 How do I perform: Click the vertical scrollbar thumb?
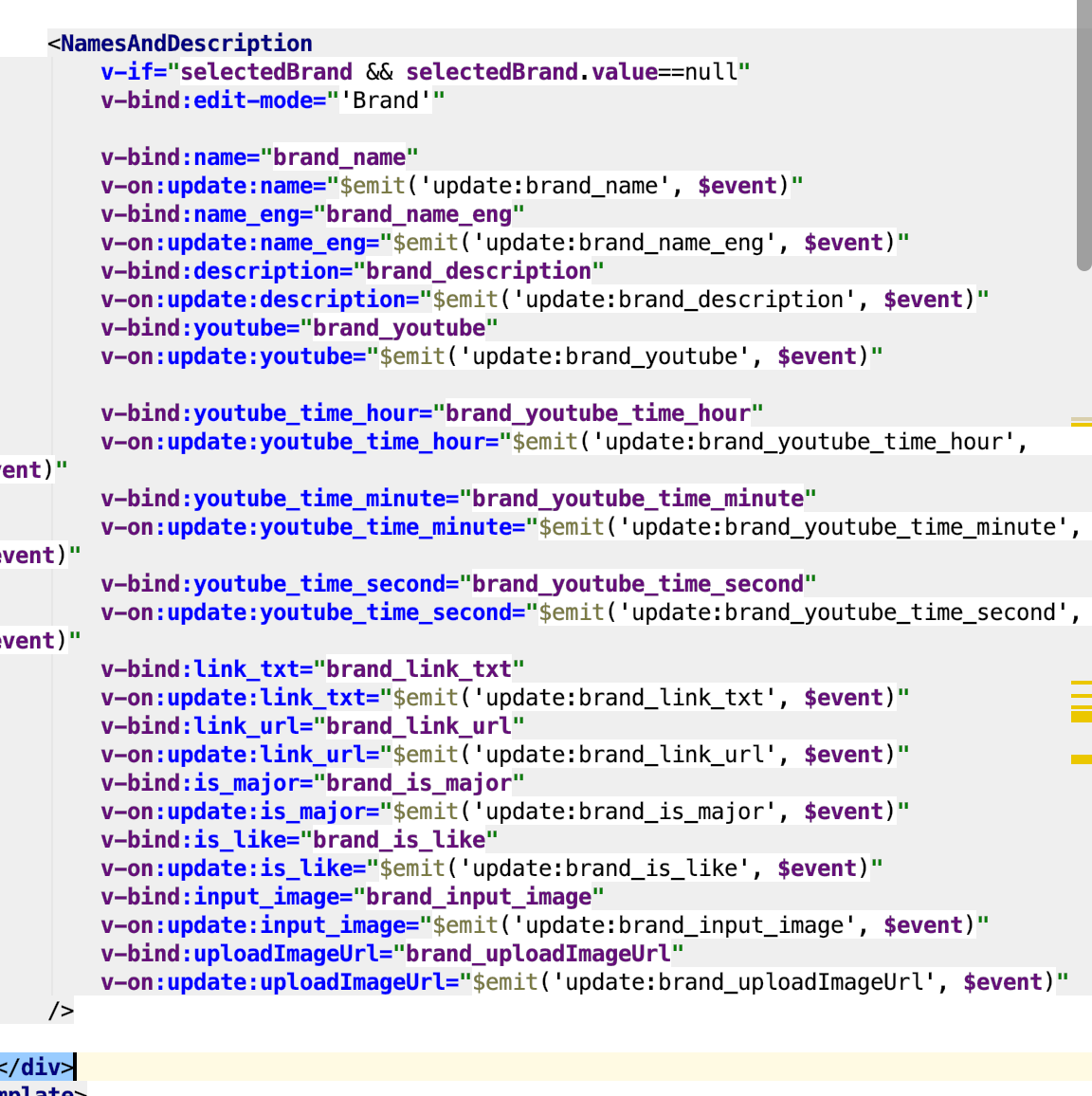coord(1083,142)
